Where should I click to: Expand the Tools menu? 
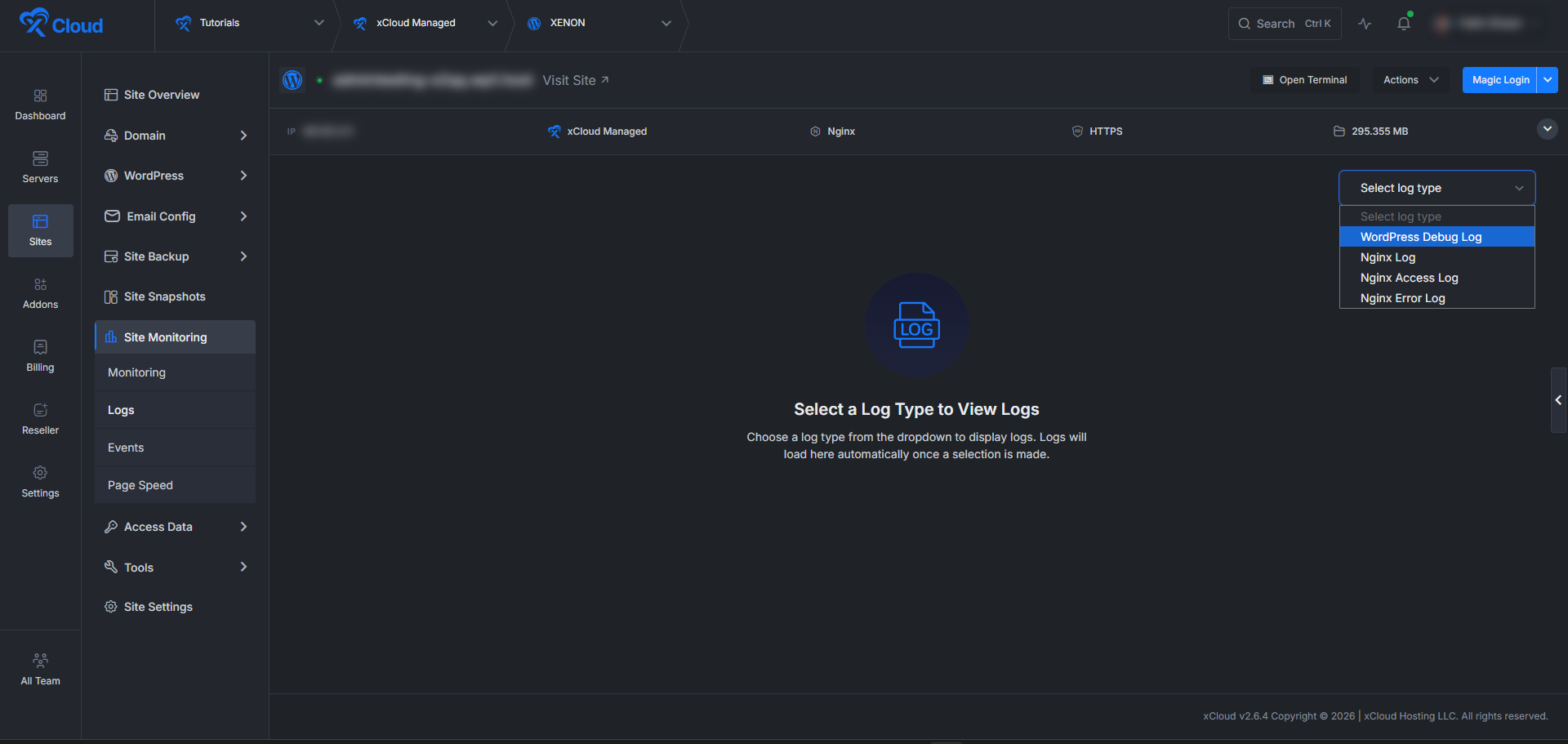point(175,567)
